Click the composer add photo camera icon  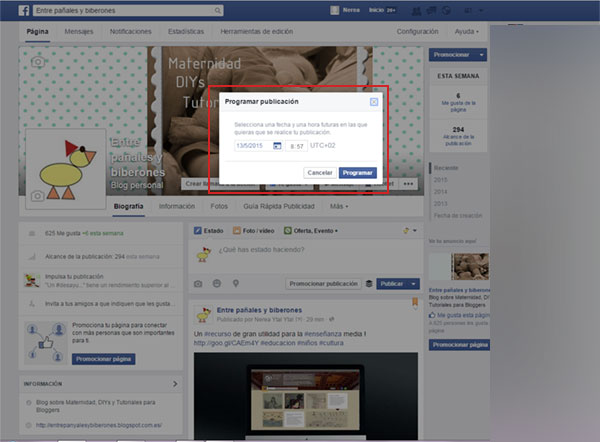[x=198, y=284]
